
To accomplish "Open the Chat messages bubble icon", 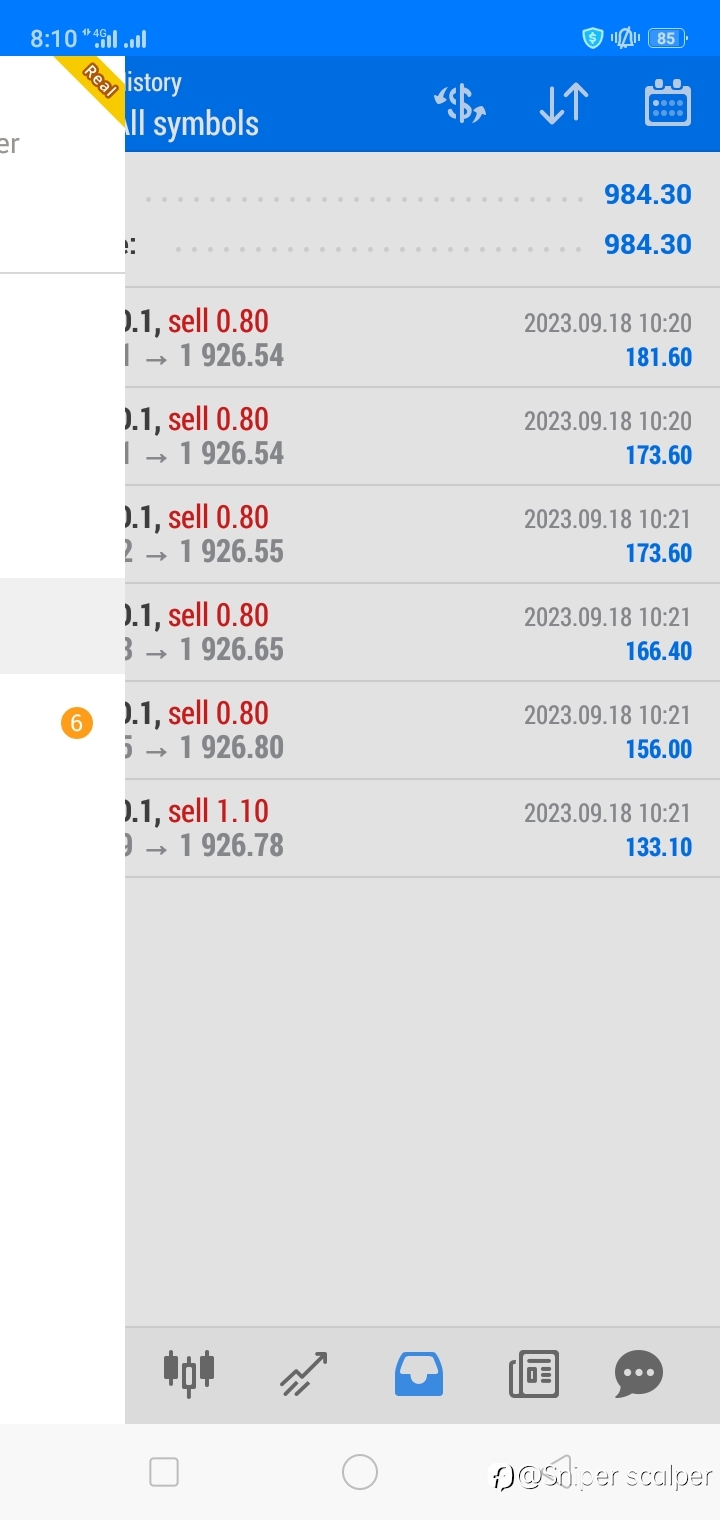I will [639, 1373].
